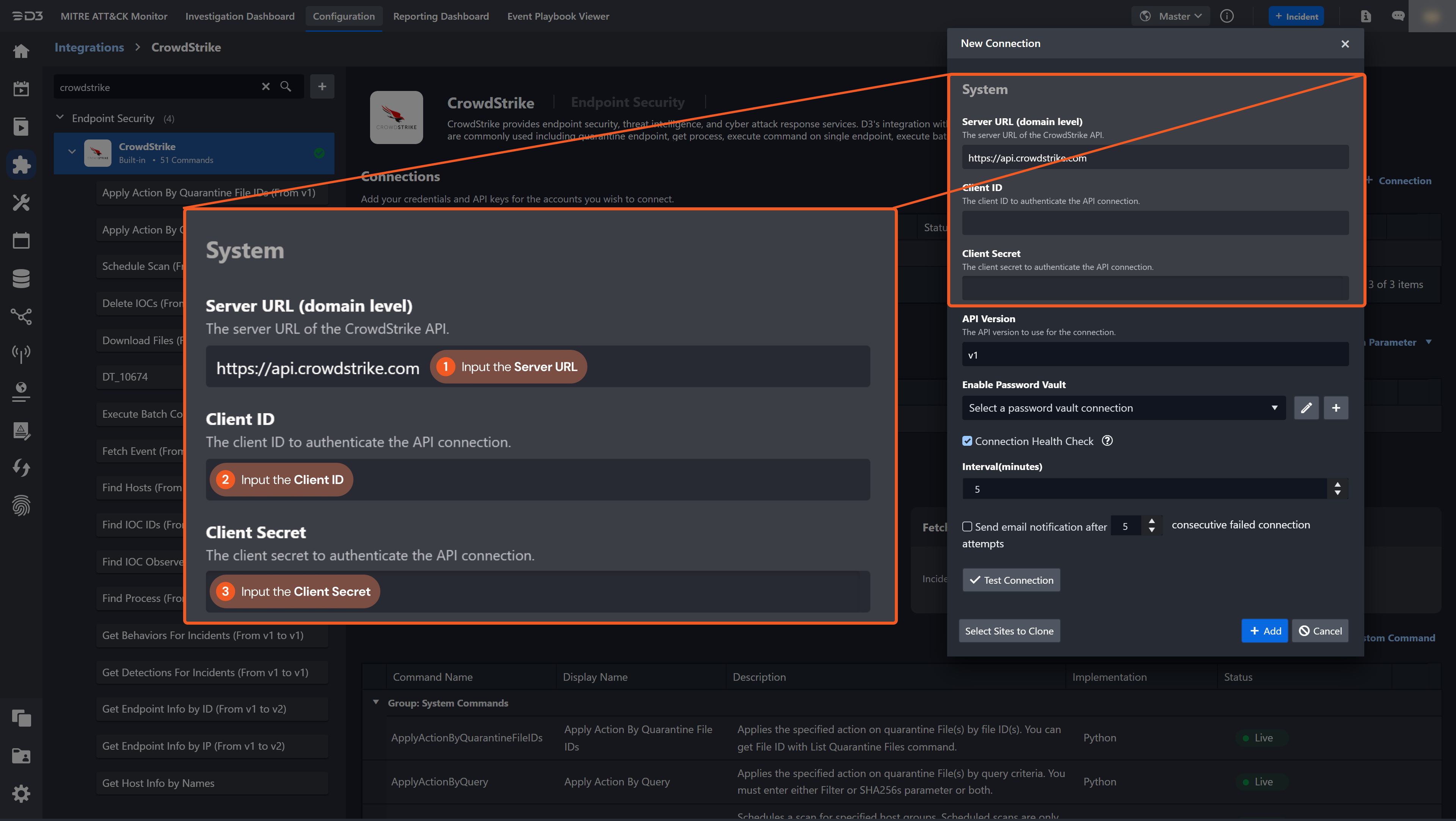
Task: Click the pencil edit icon beside the password vault dropdown
Action: coord(1306,407)
